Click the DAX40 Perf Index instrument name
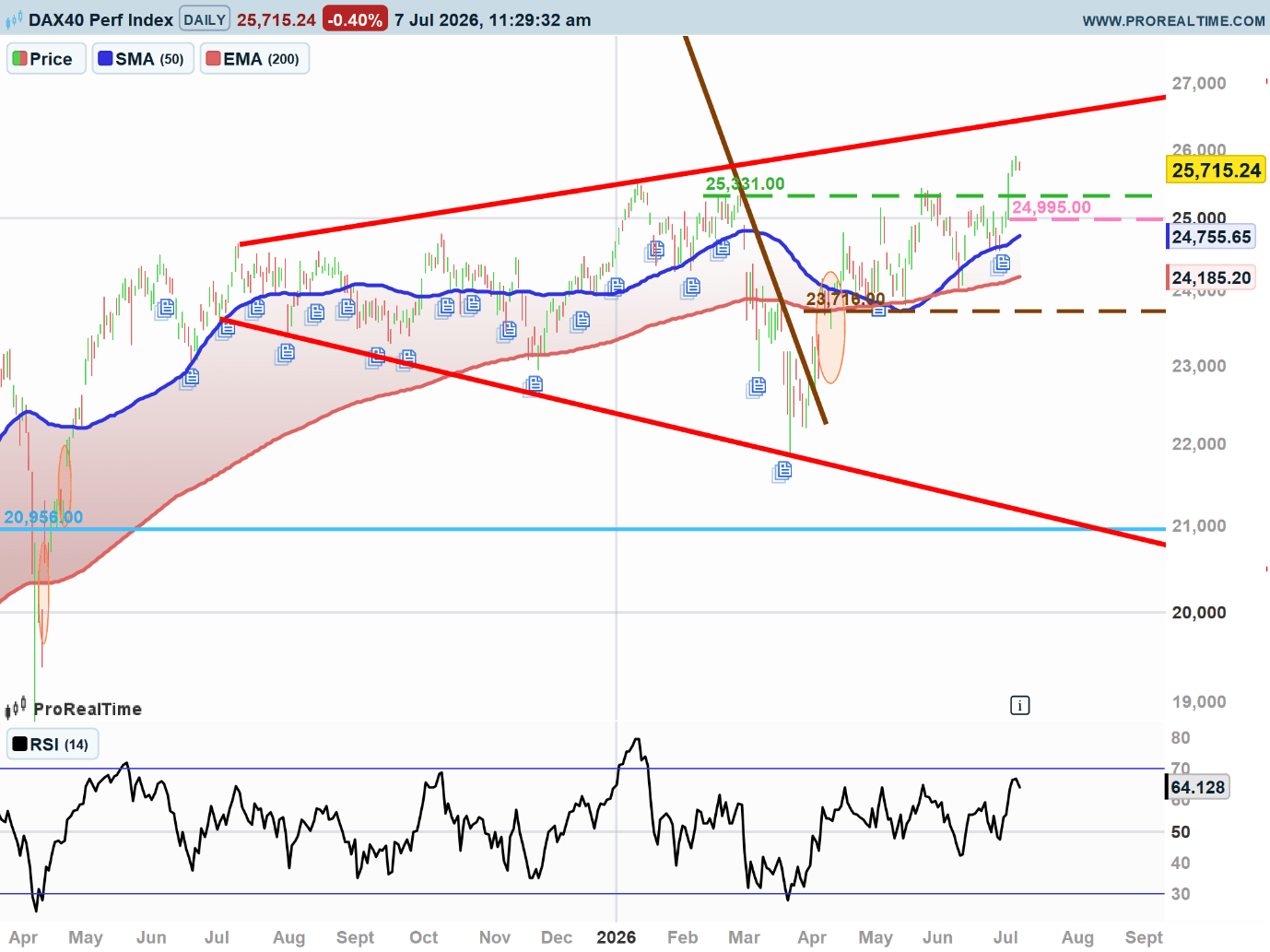 coord(100,19)
